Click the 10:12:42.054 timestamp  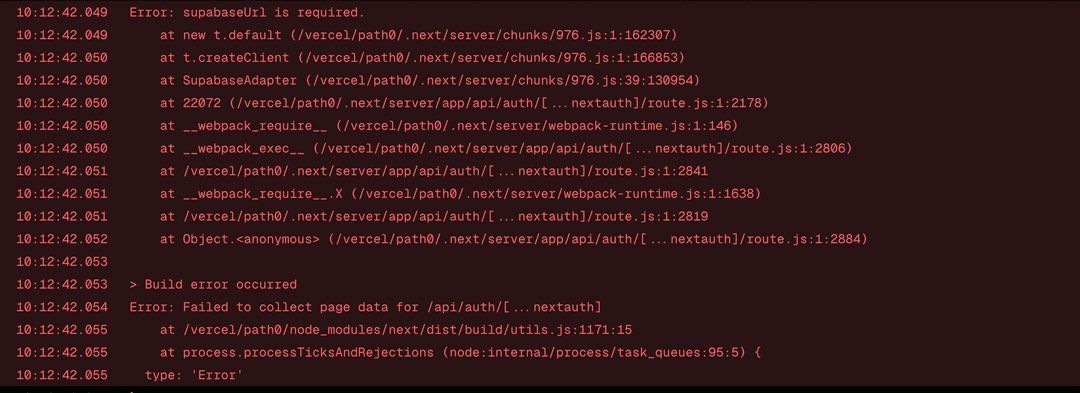[61, 307]
